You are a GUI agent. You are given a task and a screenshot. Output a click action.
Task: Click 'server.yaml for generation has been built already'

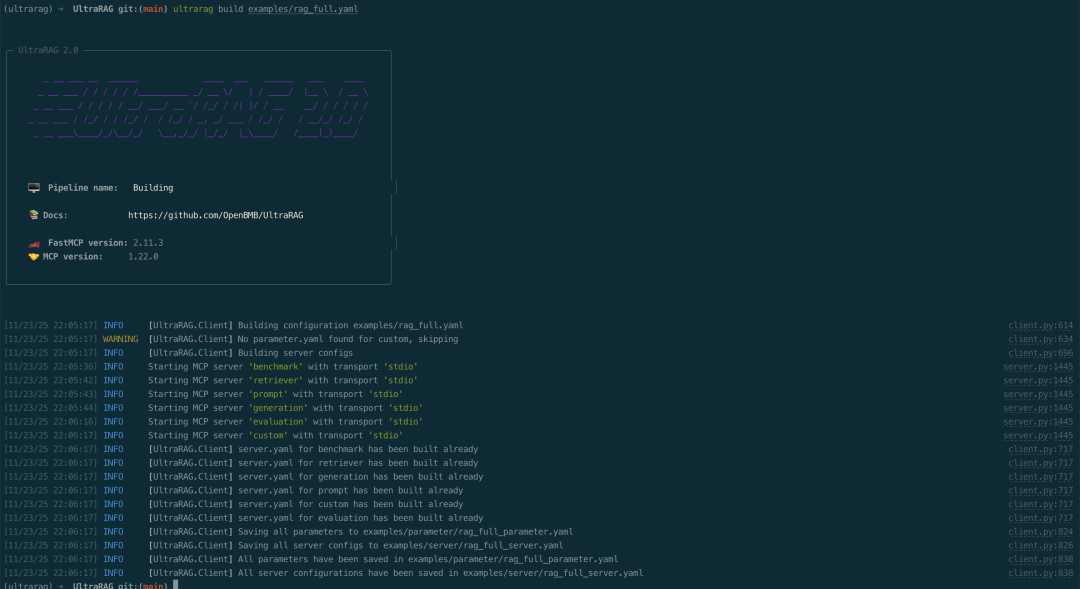click(x=360, y=477)
